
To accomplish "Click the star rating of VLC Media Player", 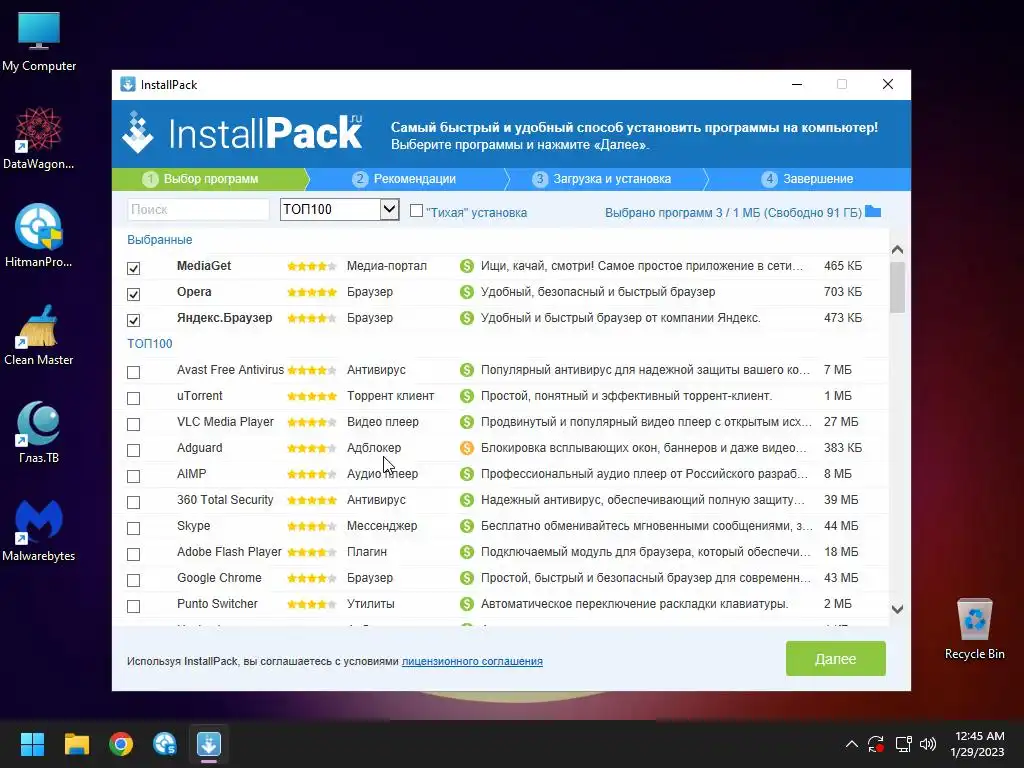I will tap(312, 423).
